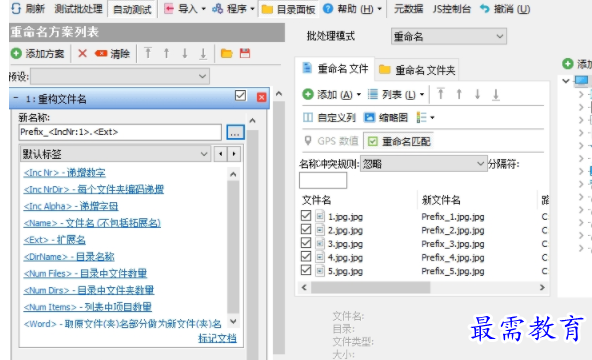
Task: Click the Refresh (刷新) toolbar icon
Action: click(16, 8)
